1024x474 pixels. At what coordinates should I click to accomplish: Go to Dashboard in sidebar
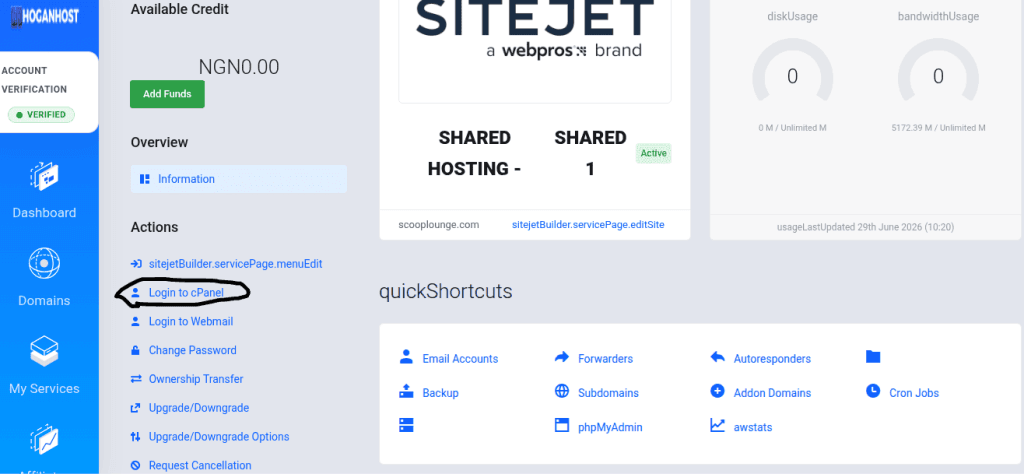click(x=44, y=213)
